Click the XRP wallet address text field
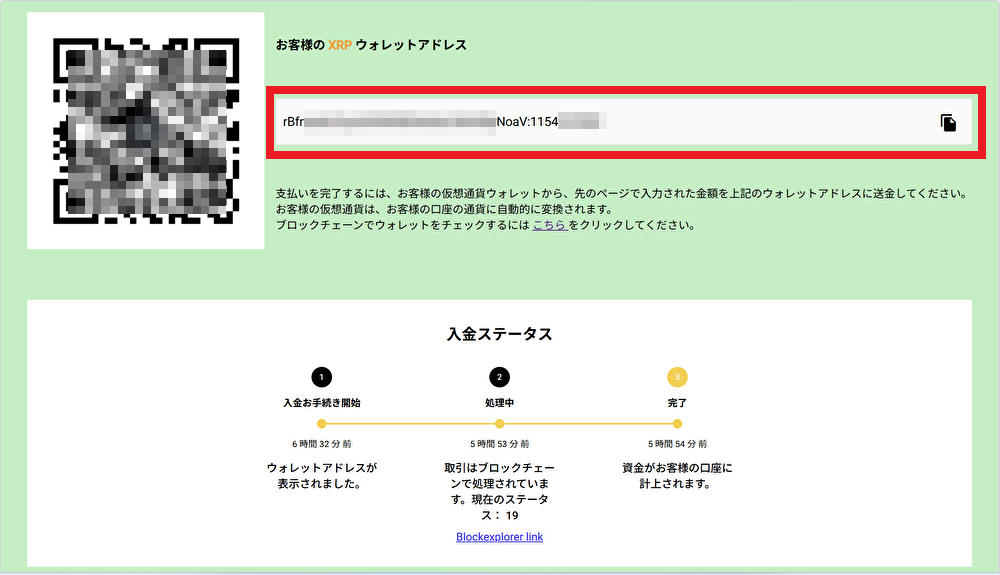Image resolution: width=1000 pixels, height=575 pixels. tap(600, 122)
